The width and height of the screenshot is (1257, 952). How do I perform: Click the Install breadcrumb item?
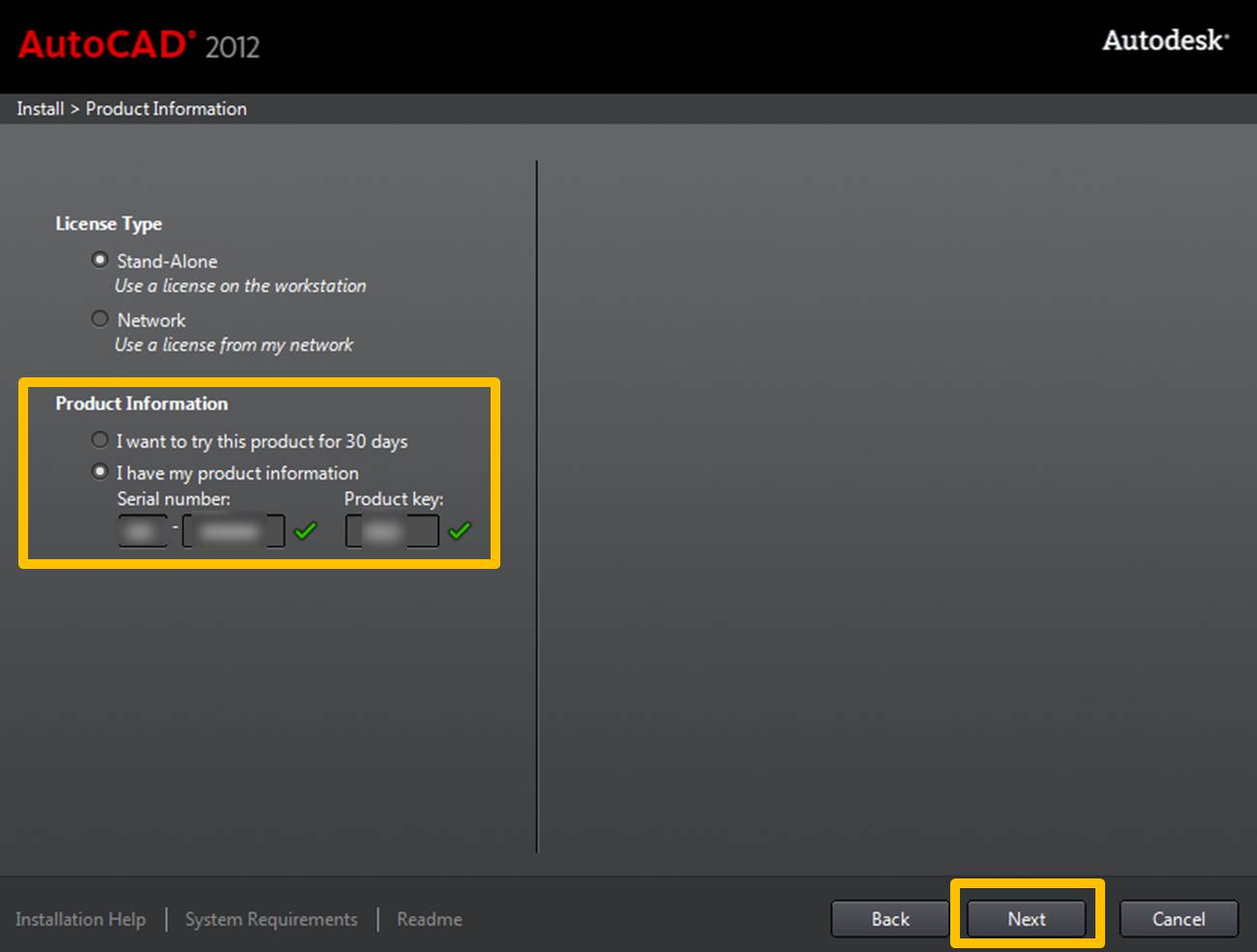click(x=40, y=108)
